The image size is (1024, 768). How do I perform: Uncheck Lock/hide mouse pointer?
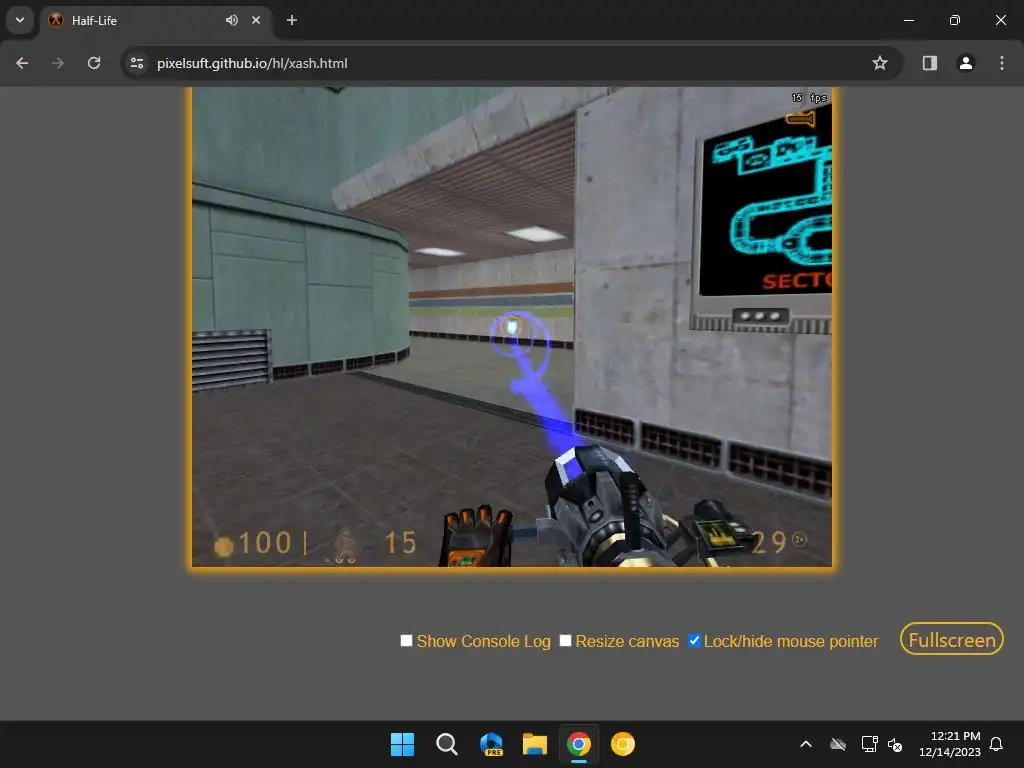click(x=694, y=641)
